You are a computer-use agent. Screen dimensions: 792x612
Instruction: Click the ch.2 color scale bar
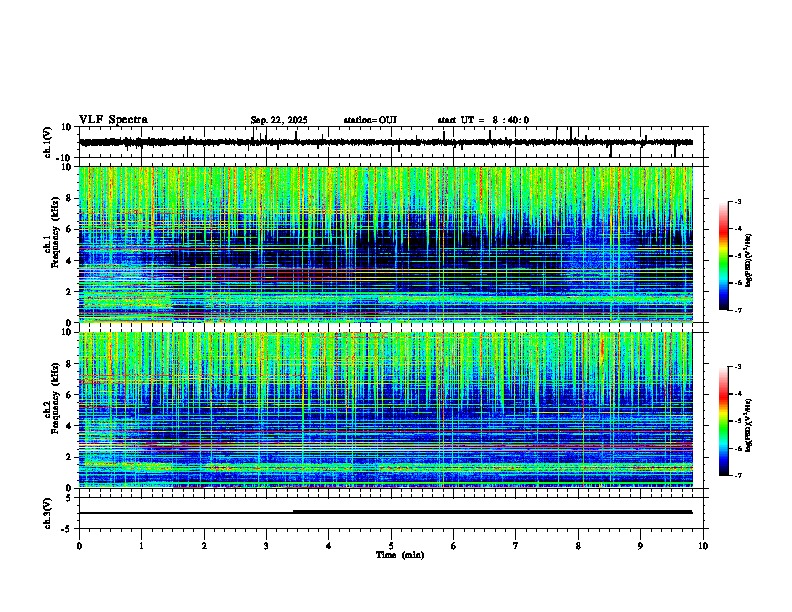pyautogui.click(x=724, y=421)
